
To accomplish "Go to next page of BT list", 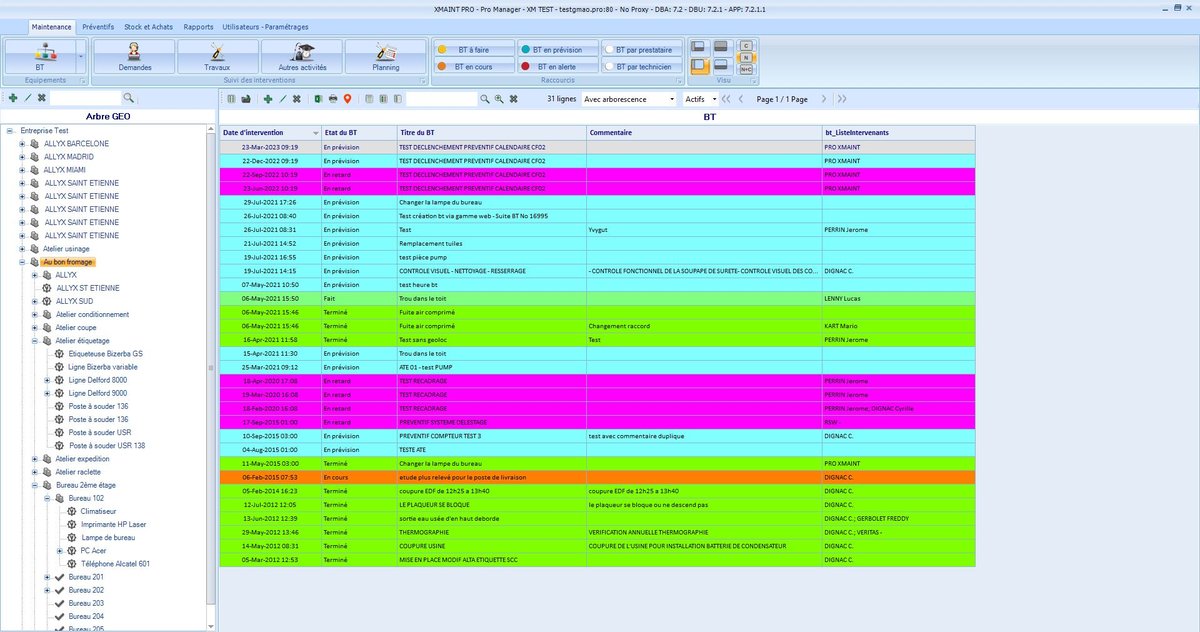I will click(823, 99).
